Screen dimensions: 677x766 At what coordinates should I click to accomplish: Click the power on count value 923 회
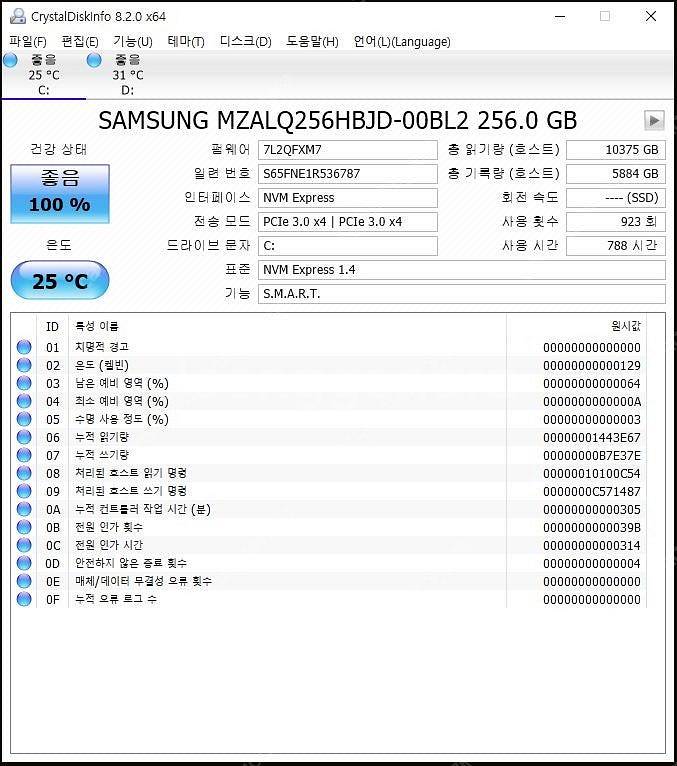615,222
